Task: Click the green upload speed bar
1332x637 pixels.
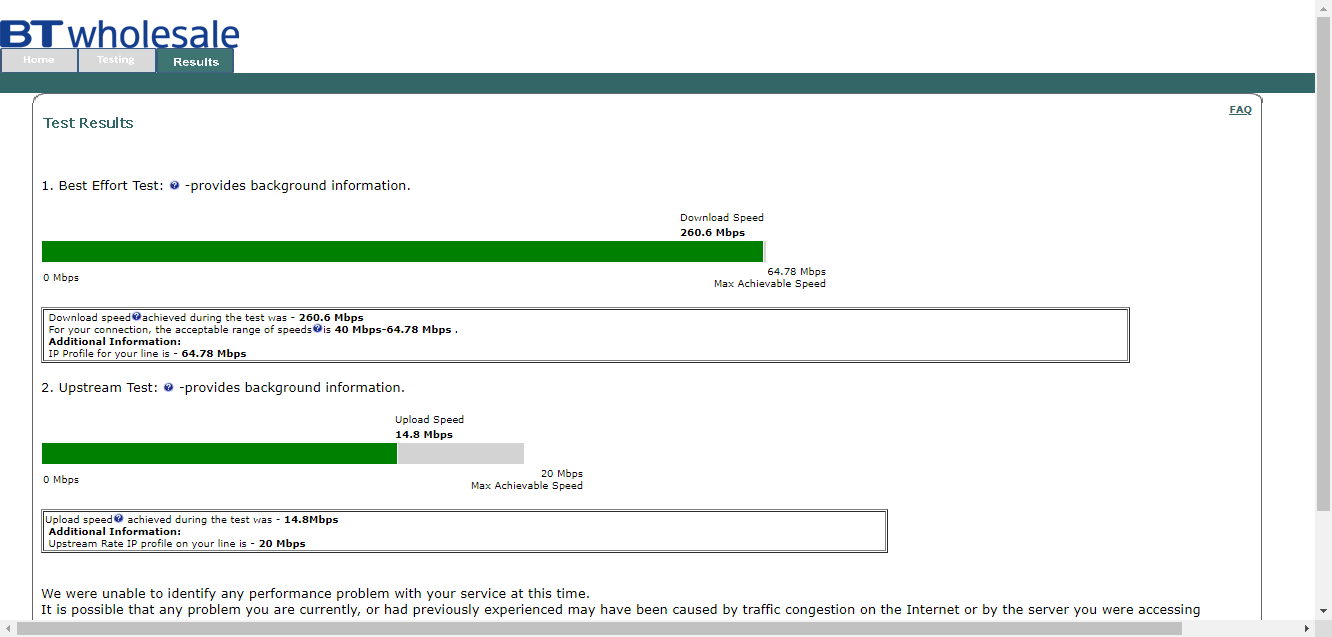Action: click(219, 454)
